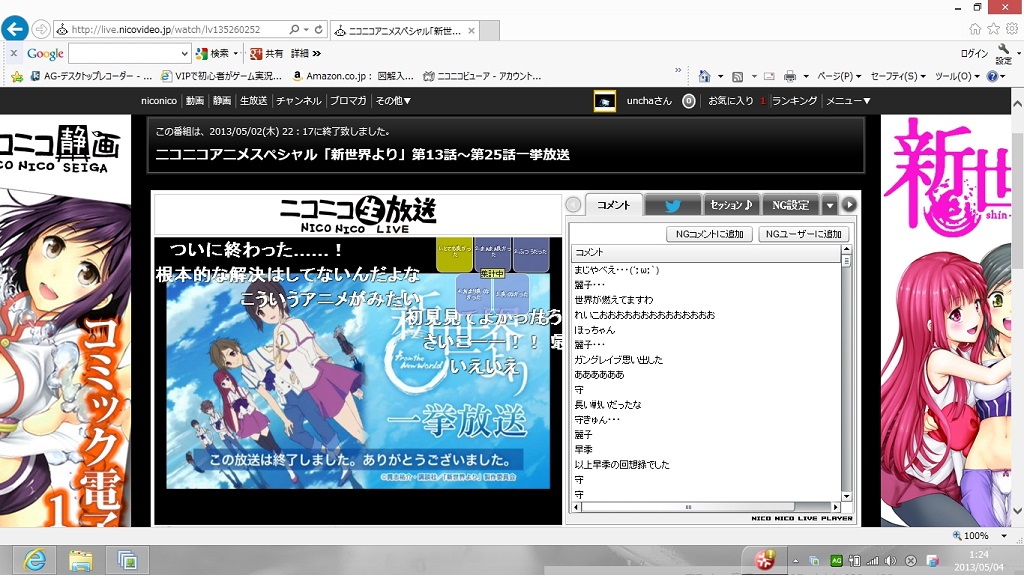
Task: Open the ニコニコビューア favorite link
Action: click(x=482, y=76)
